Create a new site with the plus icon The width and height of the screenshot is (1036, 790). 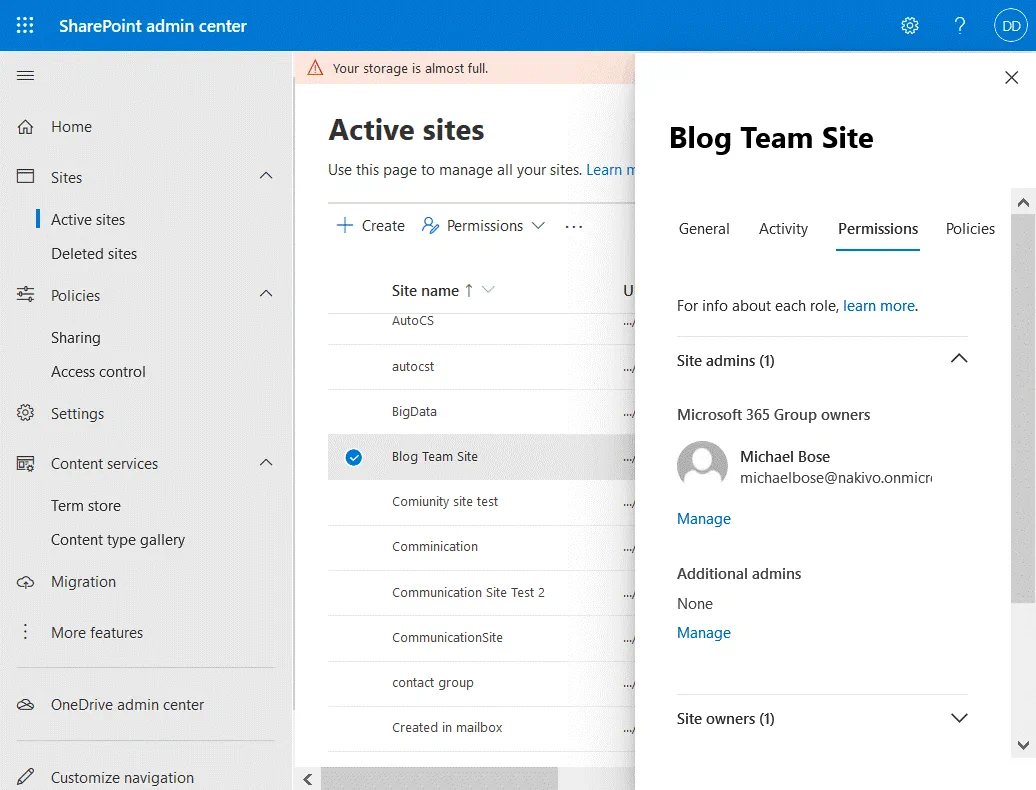(x=344, y=225)
